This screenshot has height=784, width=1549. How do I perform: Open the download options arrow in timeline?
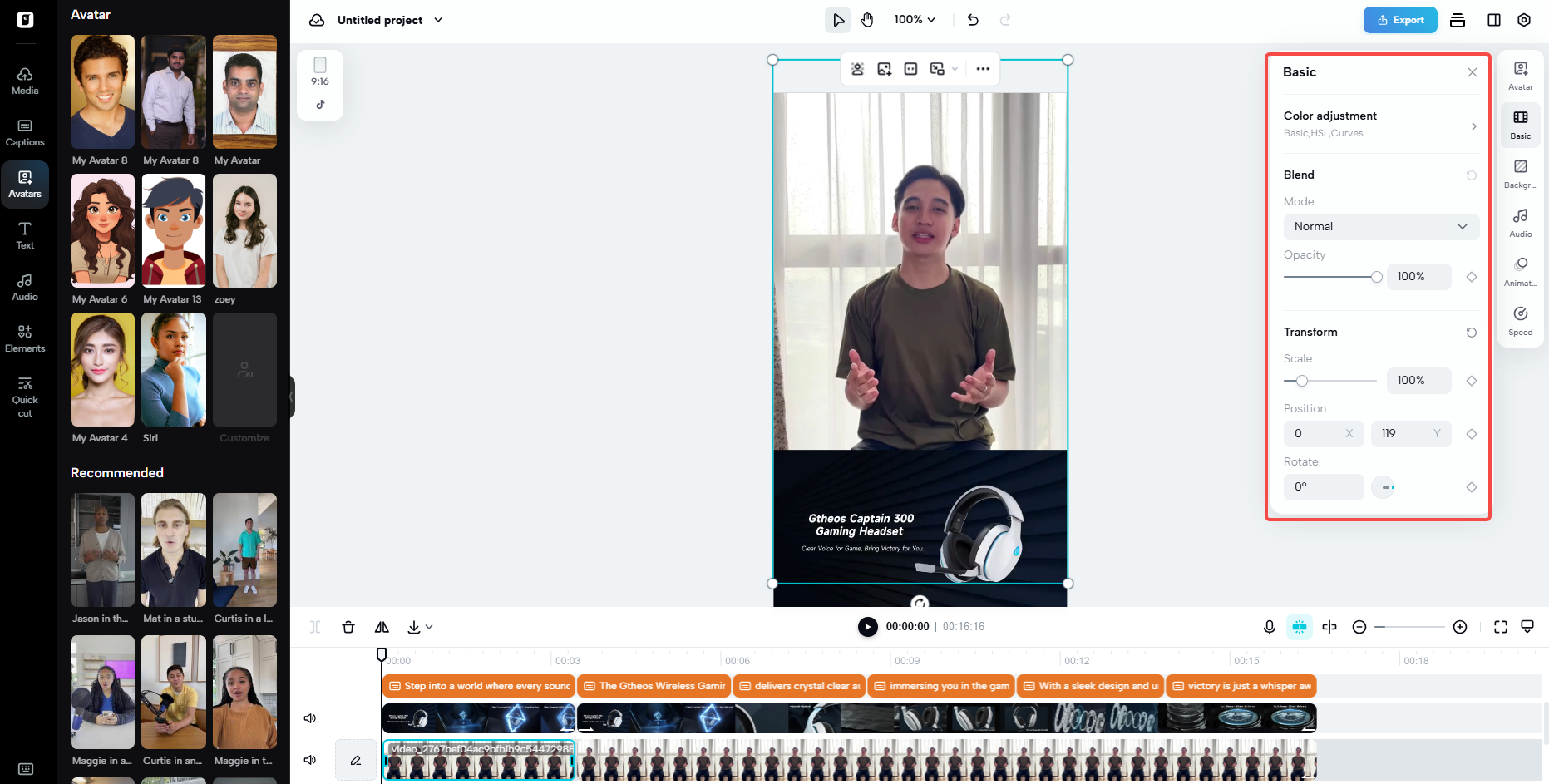click(x=429, y=627)
